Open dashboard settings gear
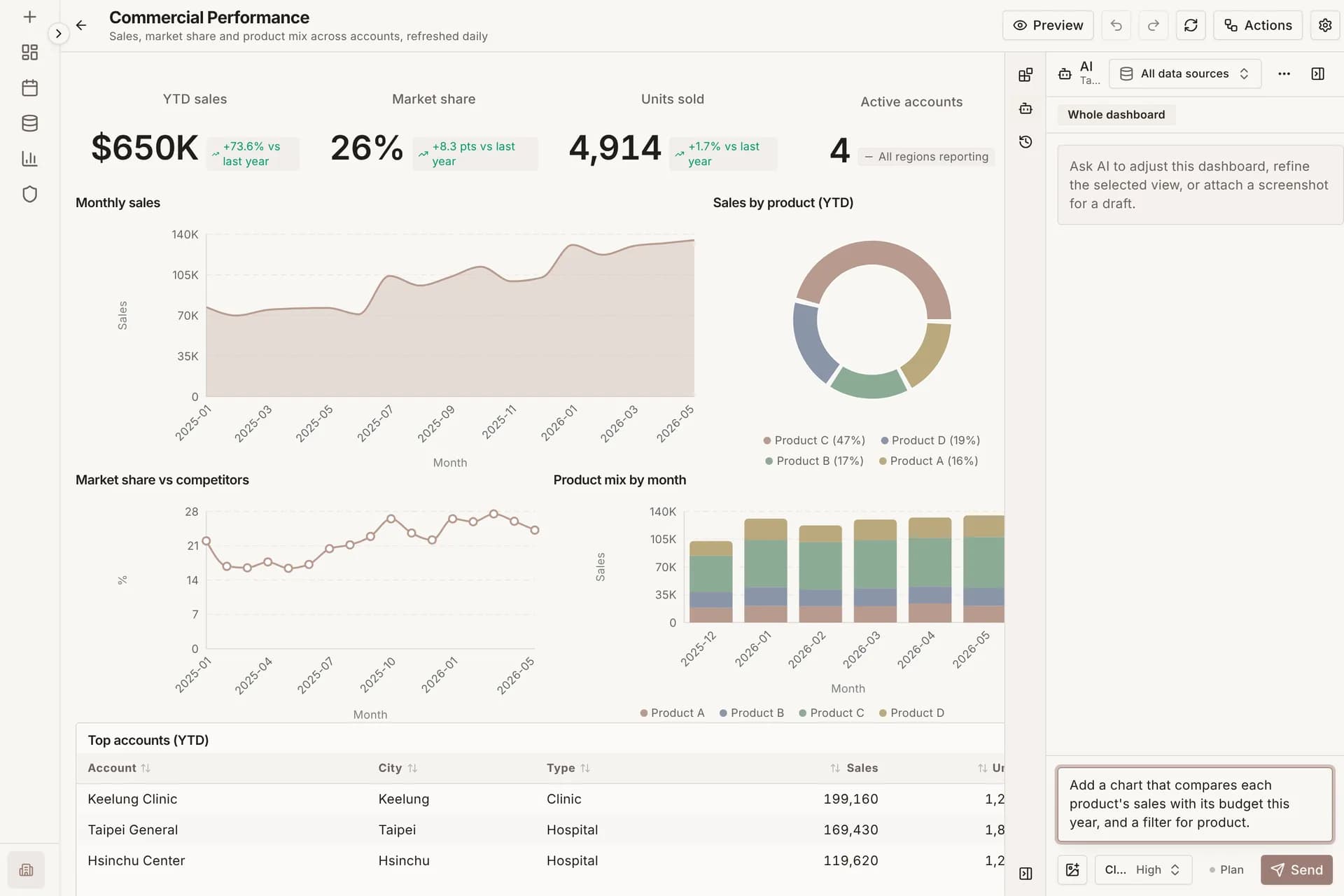This screenshot has height=896, width=1344. pos(1325,25)
